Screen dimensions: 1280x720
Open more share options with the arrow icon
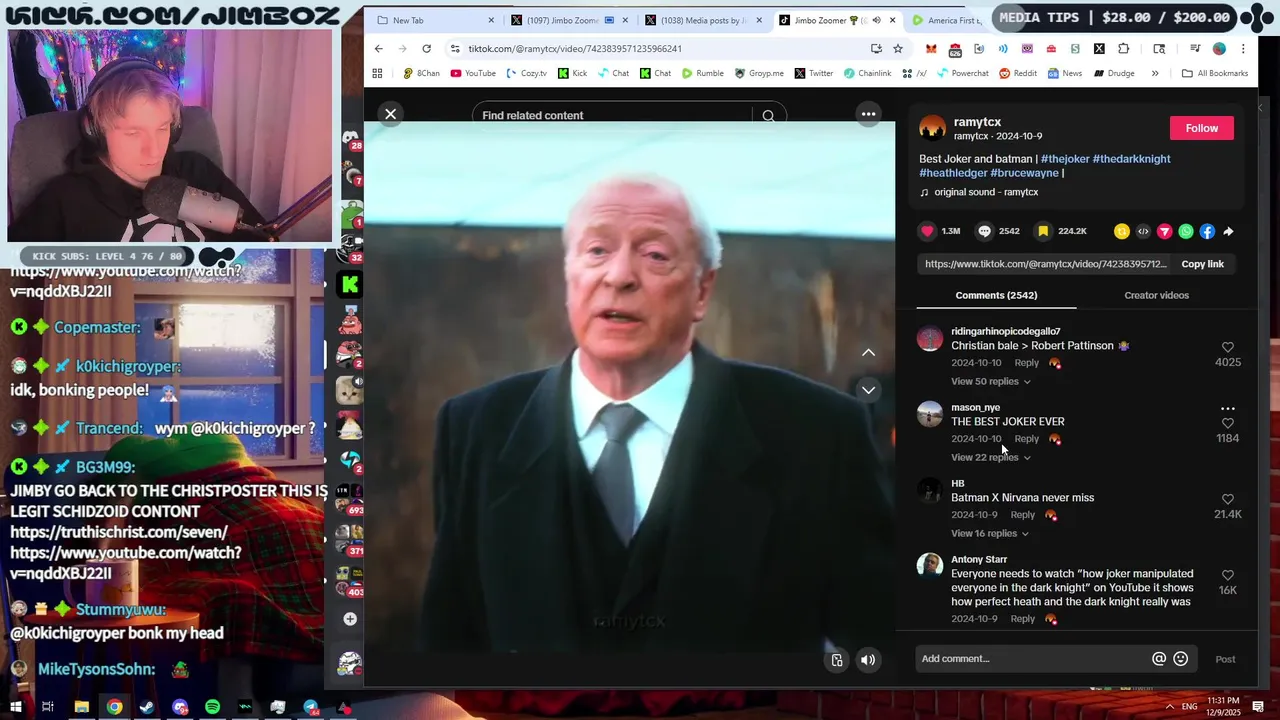pos(1228,231)
